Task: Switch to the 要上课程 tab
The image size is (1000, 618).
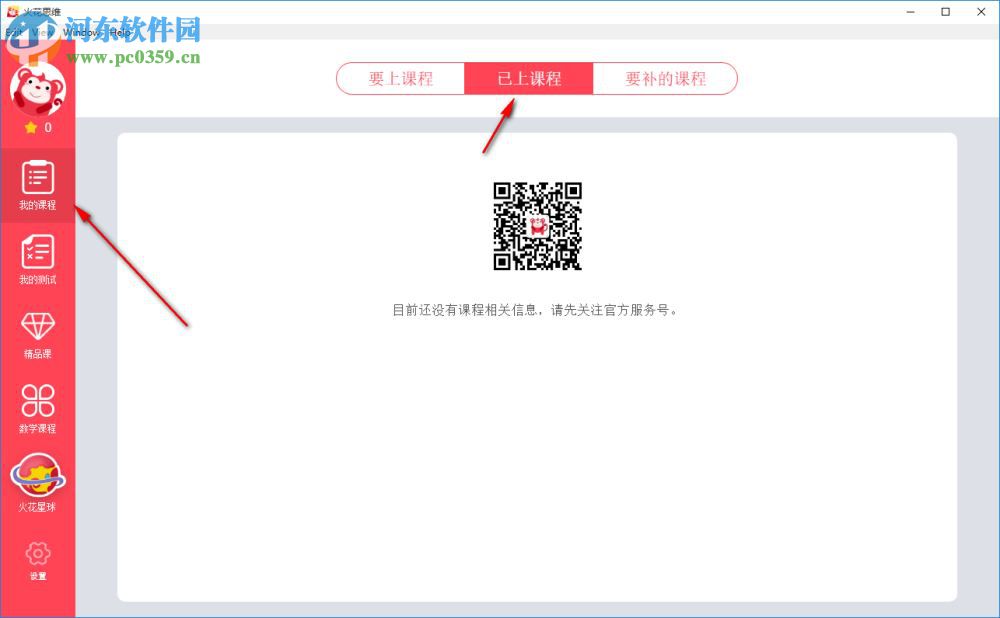Action: click(400, 78)
